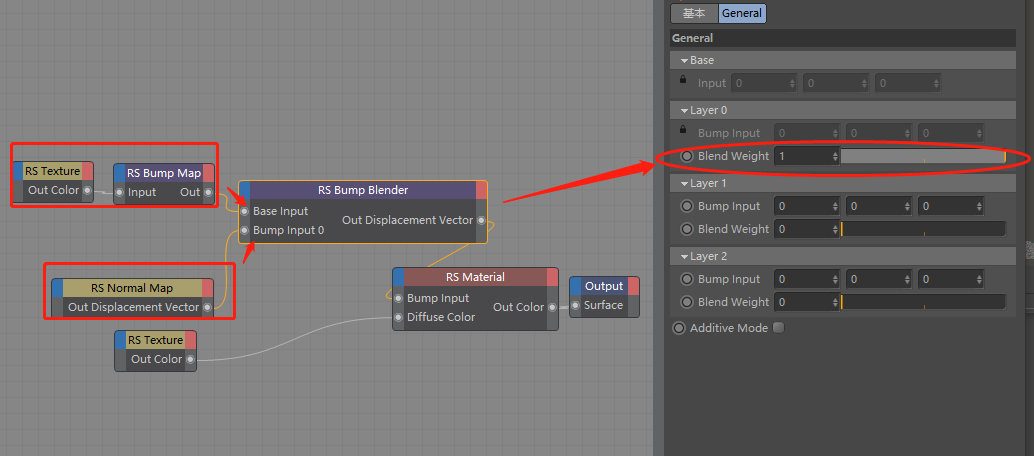The width and height of the screenshot is (1034, 456).
Task: Click the General section header
Action: 843,38
